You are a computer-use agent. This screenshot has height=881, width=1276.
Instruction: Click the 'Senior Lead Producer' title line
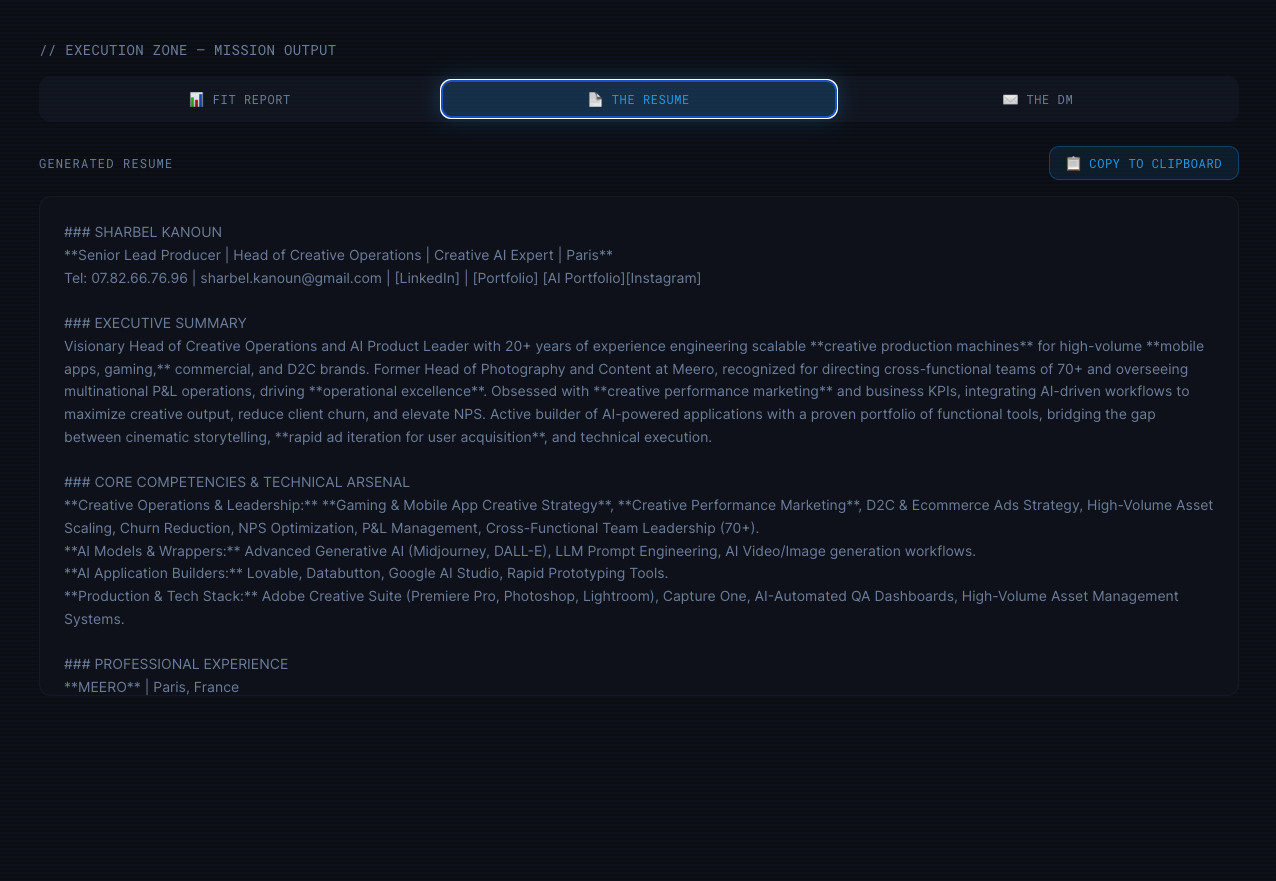click(338, 255)
